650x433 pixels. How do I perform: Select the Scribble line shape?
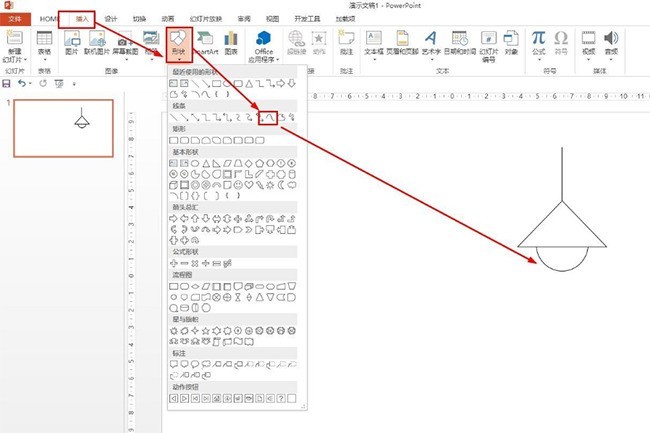292,118
